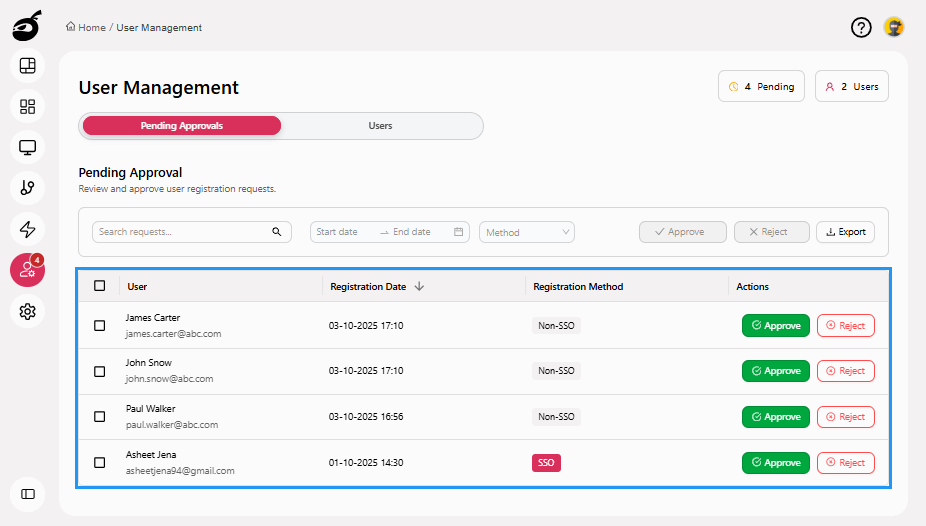Open the settings gear in sidebar
This screenshot has height=526, width=926.
(28, 311)
